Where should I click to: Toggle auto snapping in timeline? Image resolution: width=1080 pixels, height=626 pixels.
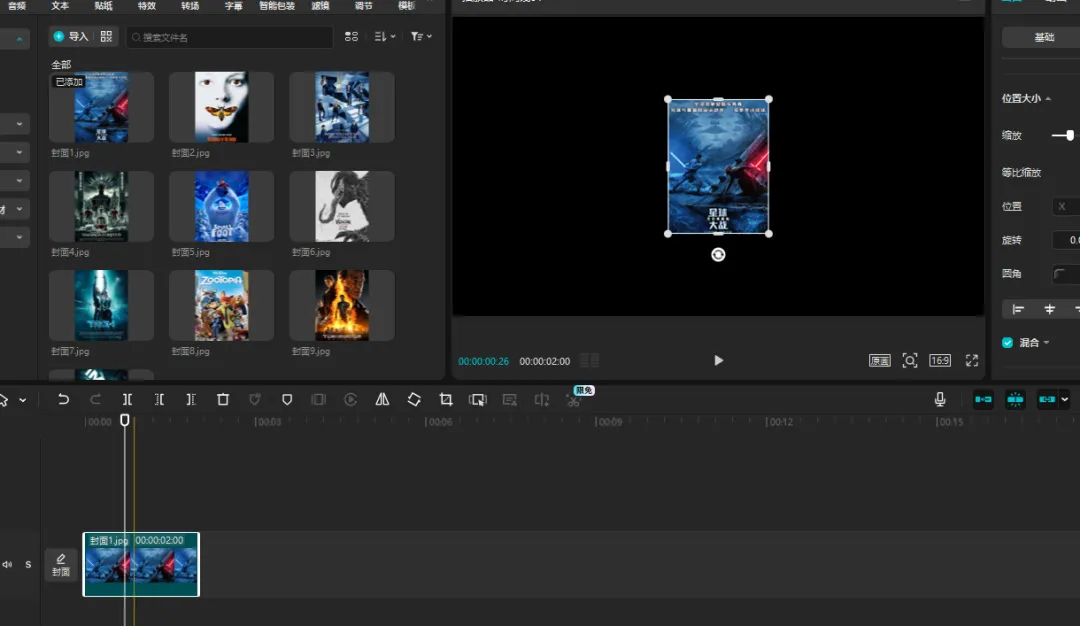tap(1015, 399)
